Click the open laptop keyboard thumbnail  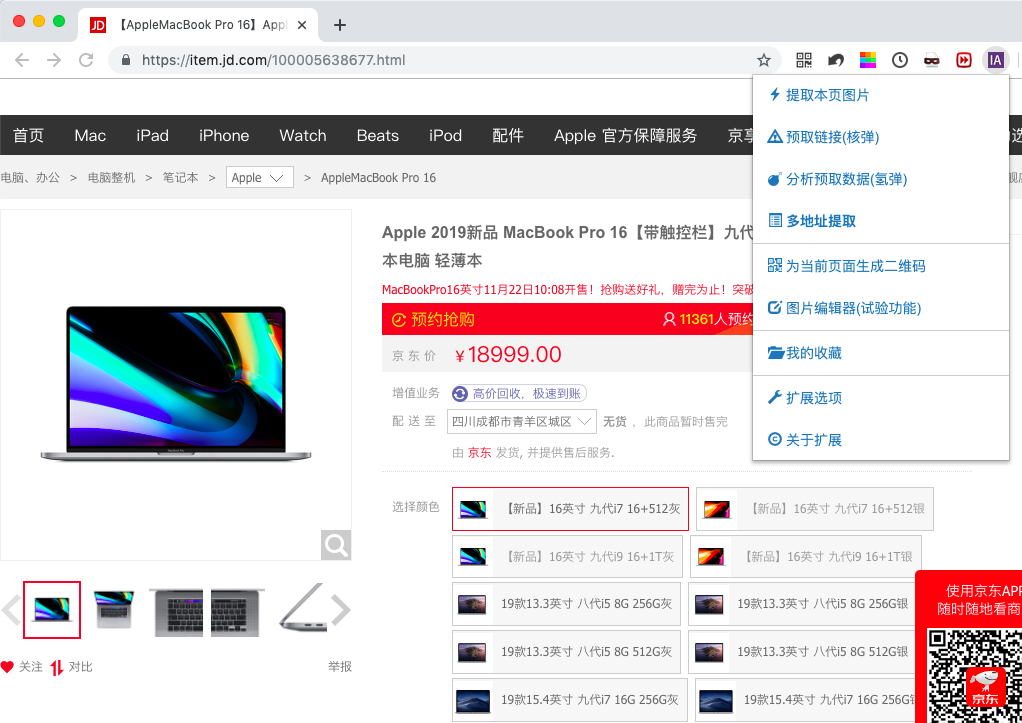click(x=114, y=610)
